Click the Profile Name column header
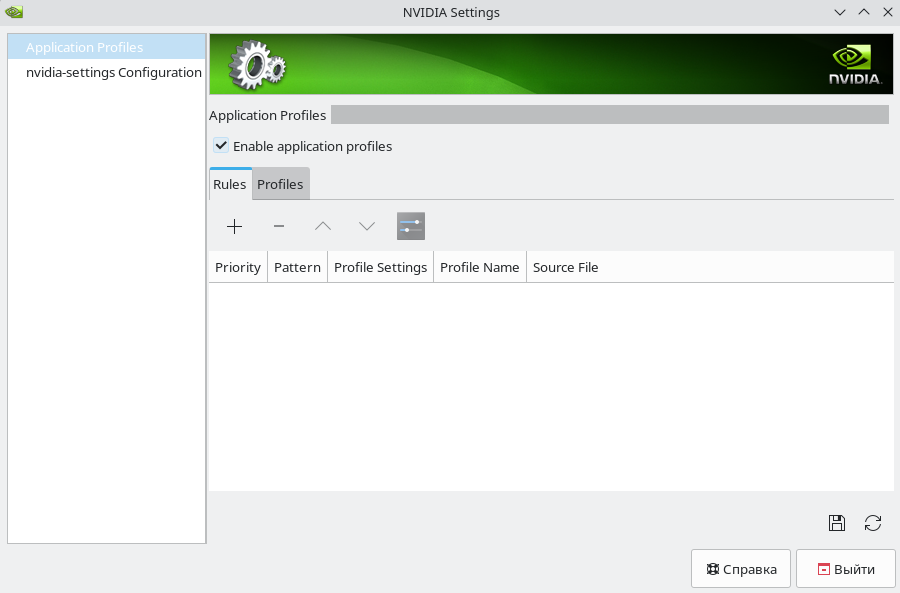900x593 pixels. click(480, 267)
